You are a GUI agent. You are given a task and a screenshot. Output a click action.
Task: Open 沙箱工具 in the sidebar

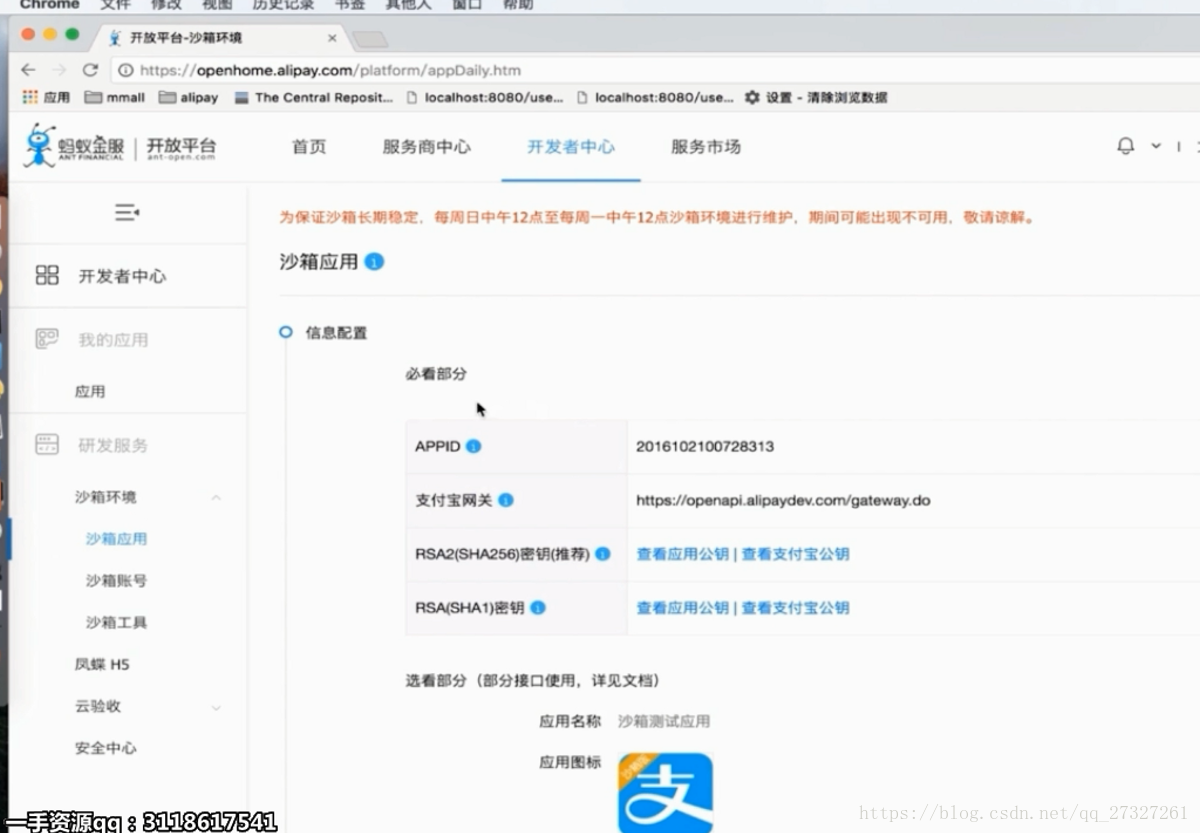click(116, 622)
